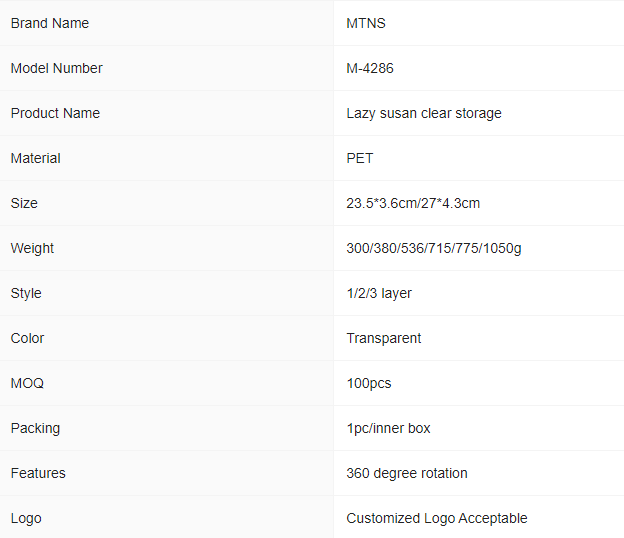Select the MTNS brand value
Image resolution: width=624 pixels, height=538 pixels.
pos(366,23)
